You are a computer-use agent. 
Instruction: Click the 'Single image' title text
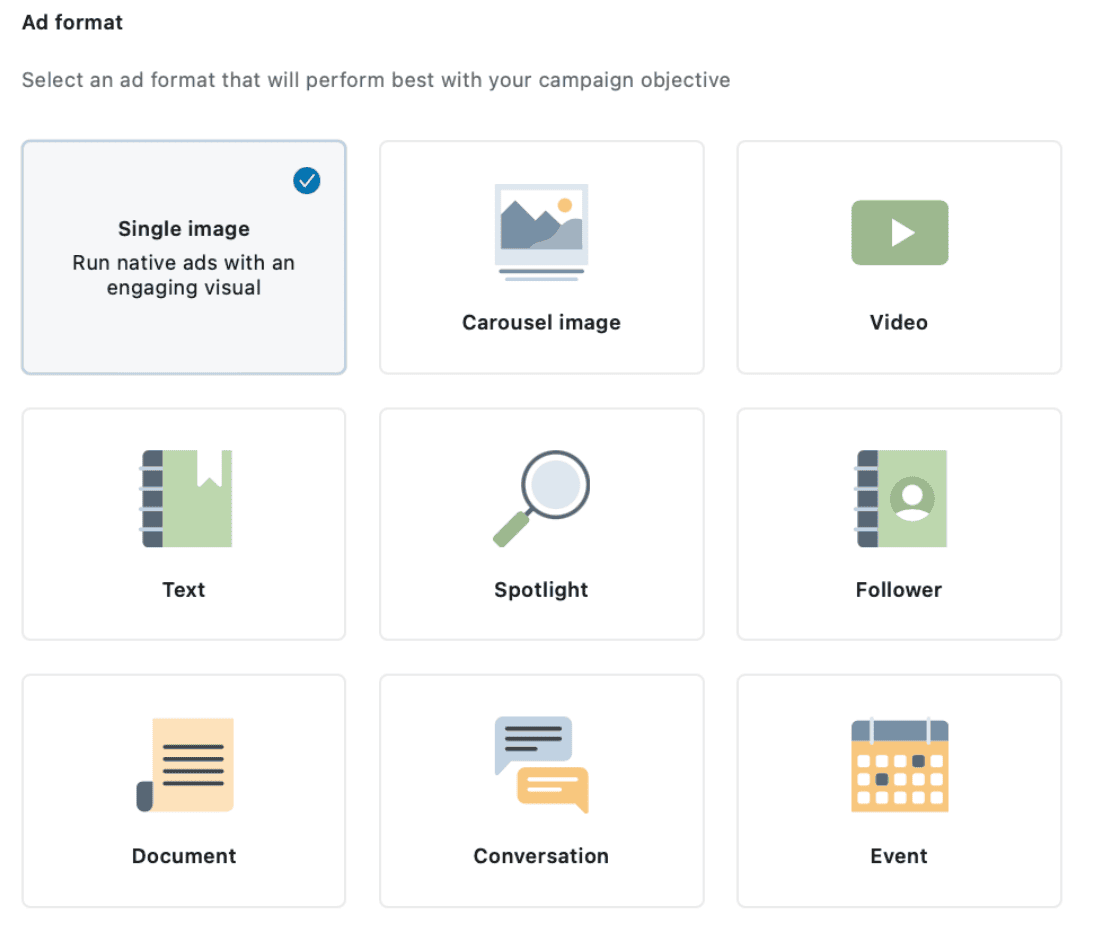tap(184, 229)
